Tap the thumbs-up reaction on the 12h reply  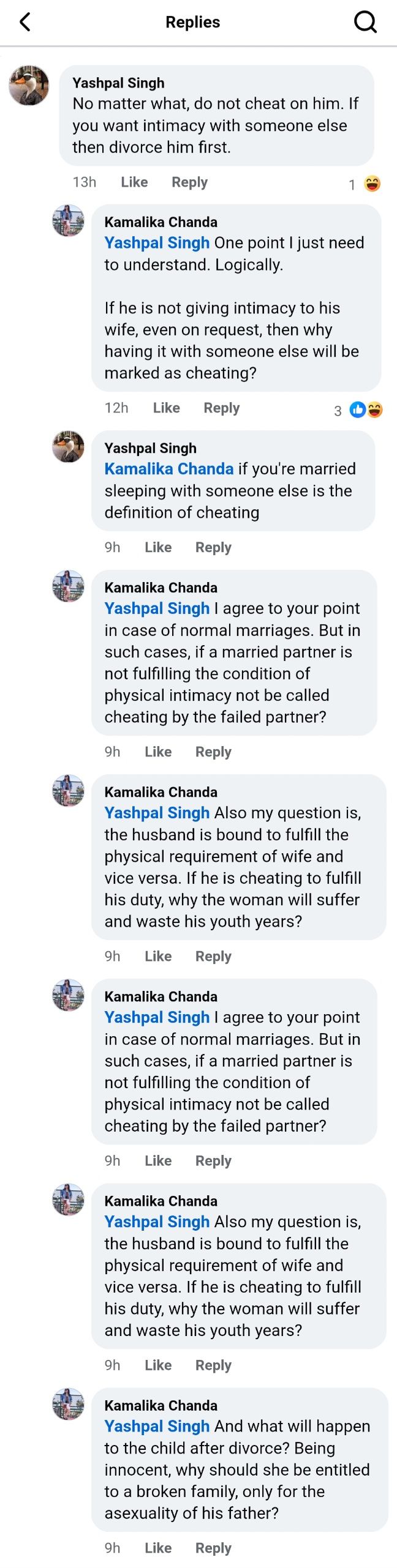pyautogui.click(x=357, y=409)
